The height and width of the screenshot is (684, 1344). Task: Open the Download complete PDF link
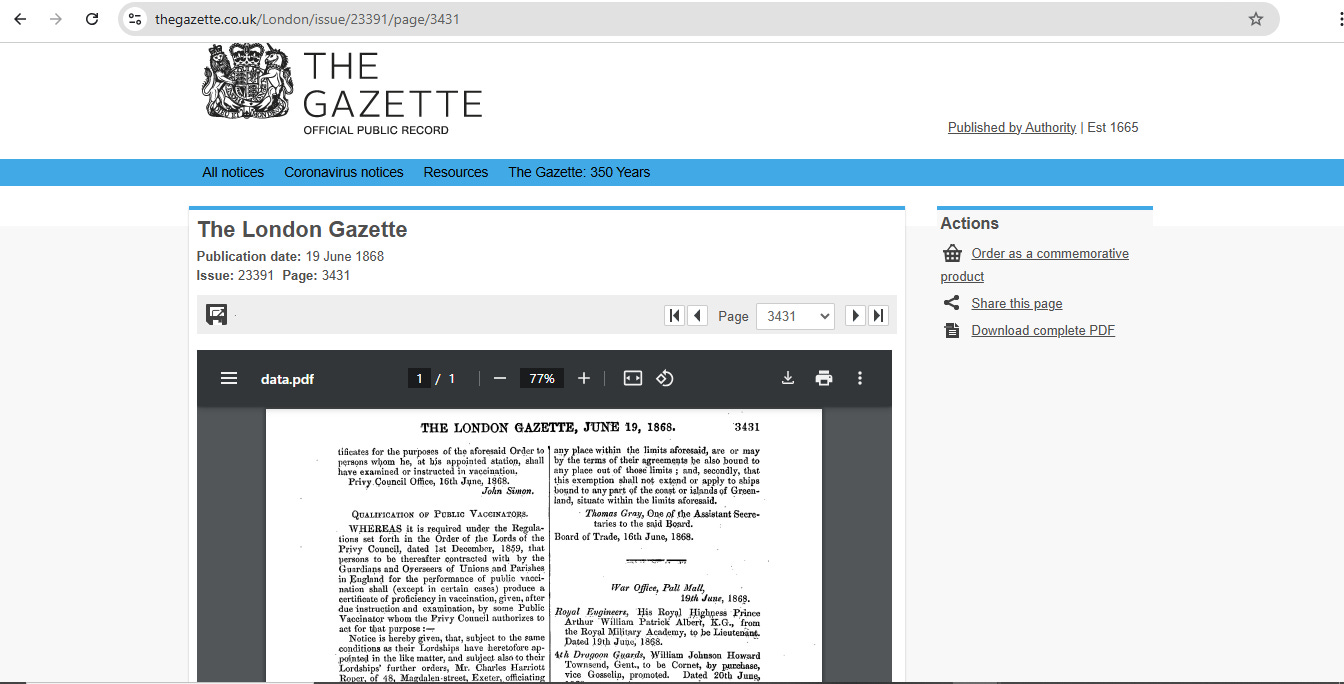click(x=1043, y=330)
